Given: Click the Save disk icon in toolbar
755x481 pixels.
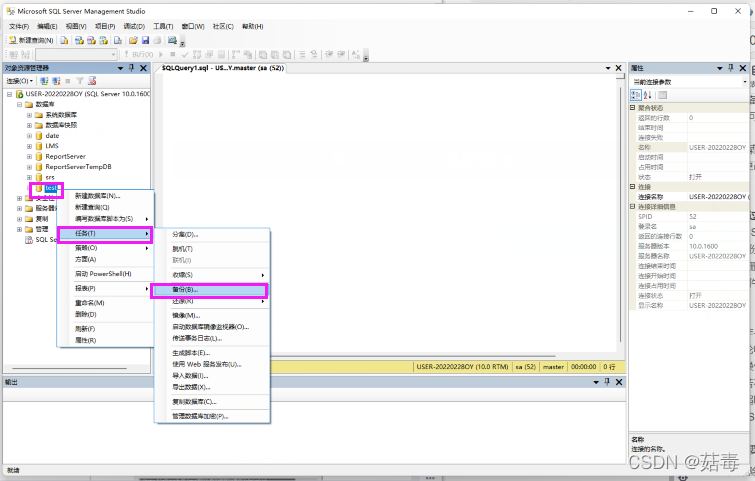Looking at the screenshot, I should click(x=145, y=40).
